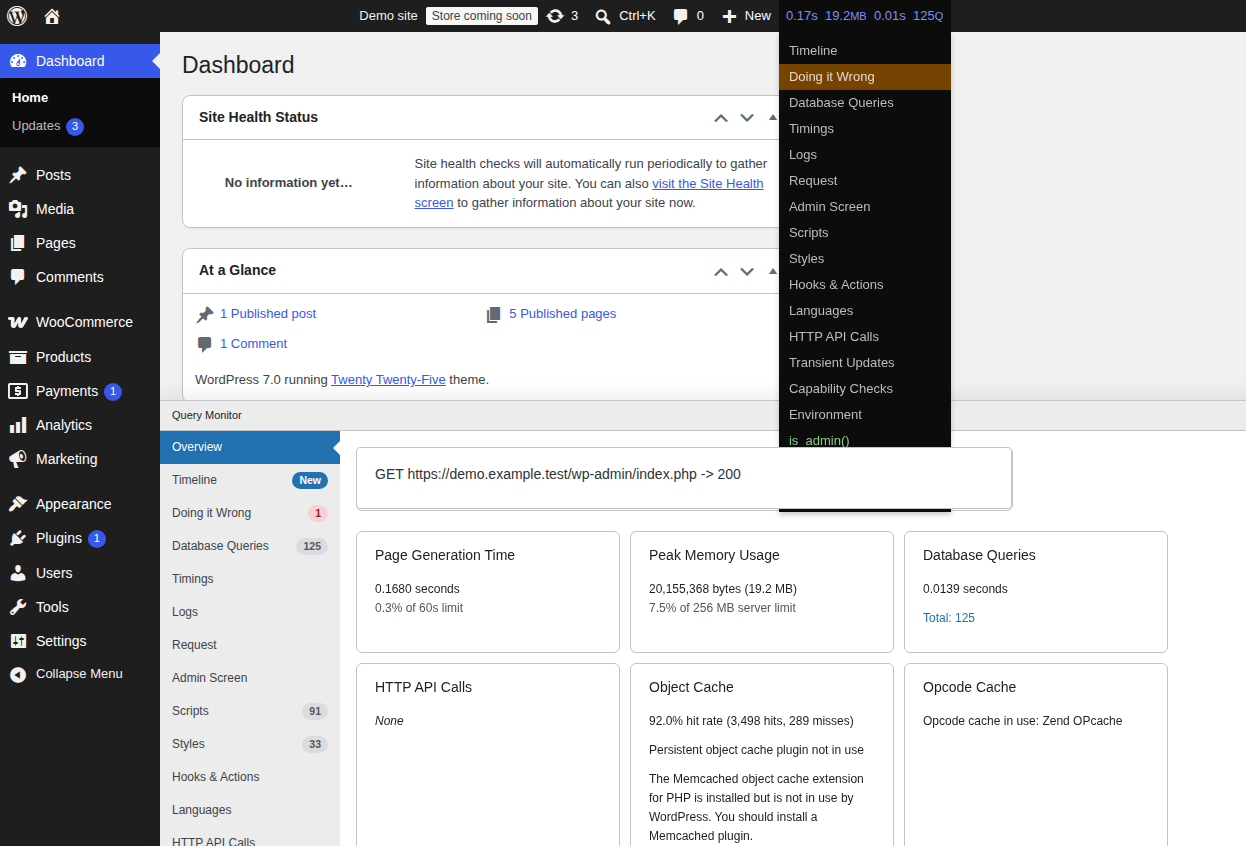This screenshot has height=846, width=1246.
Task: Open the Appearance paintbrush icon
Action: (18, 504)
